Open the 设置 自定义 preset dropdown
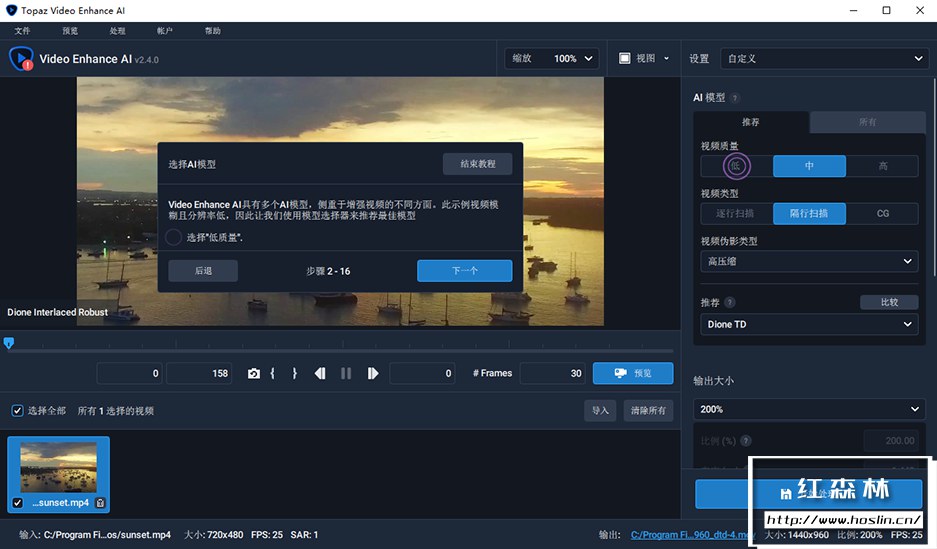This screenshot has height=549, width=937. (x=825, y=59)
